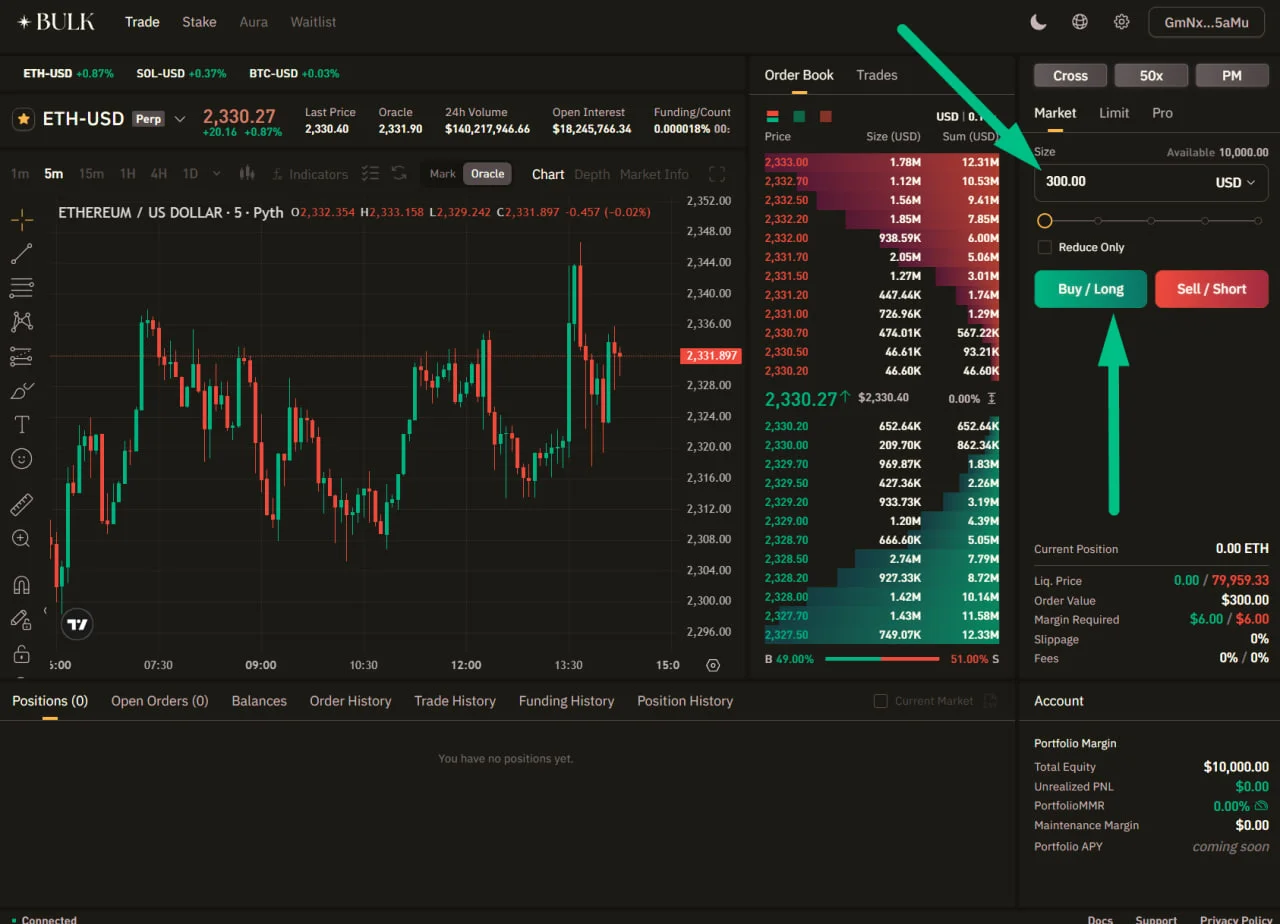Select the trend line drawing tool

tap(21, 254)
